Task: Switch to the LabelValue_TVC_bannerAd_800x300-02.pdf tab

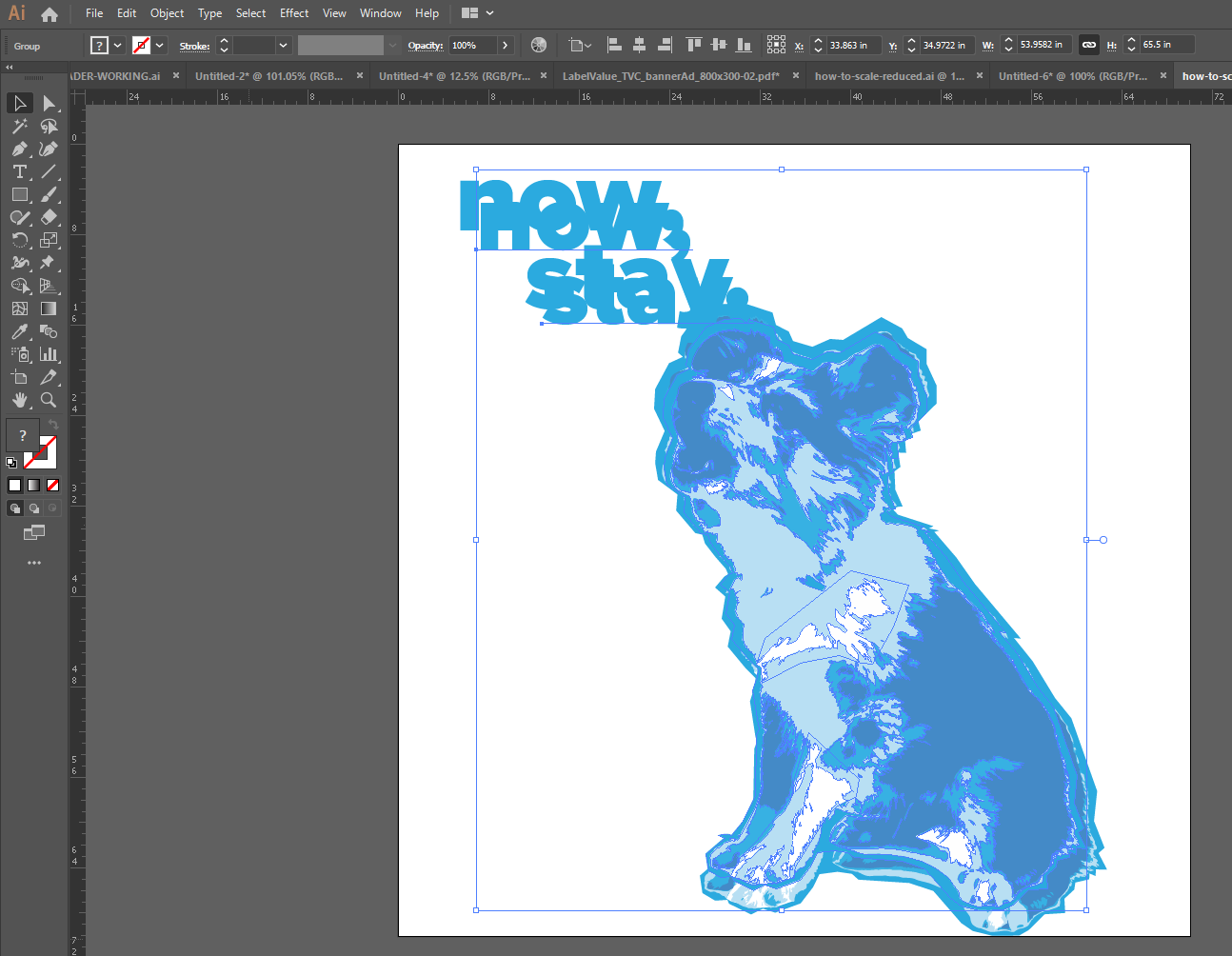Action: 670,76
